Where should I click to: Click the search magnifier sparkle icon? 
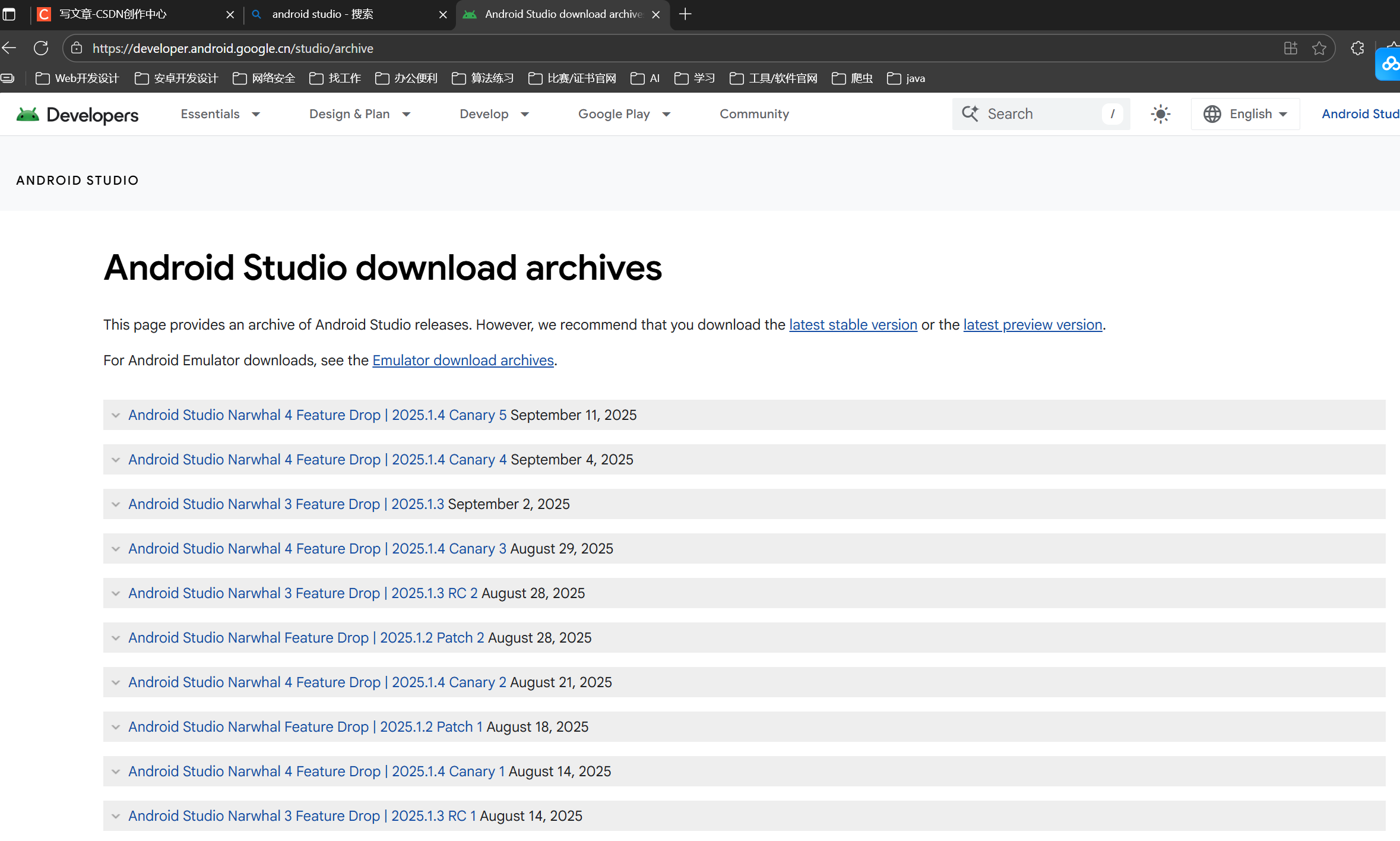970,113
